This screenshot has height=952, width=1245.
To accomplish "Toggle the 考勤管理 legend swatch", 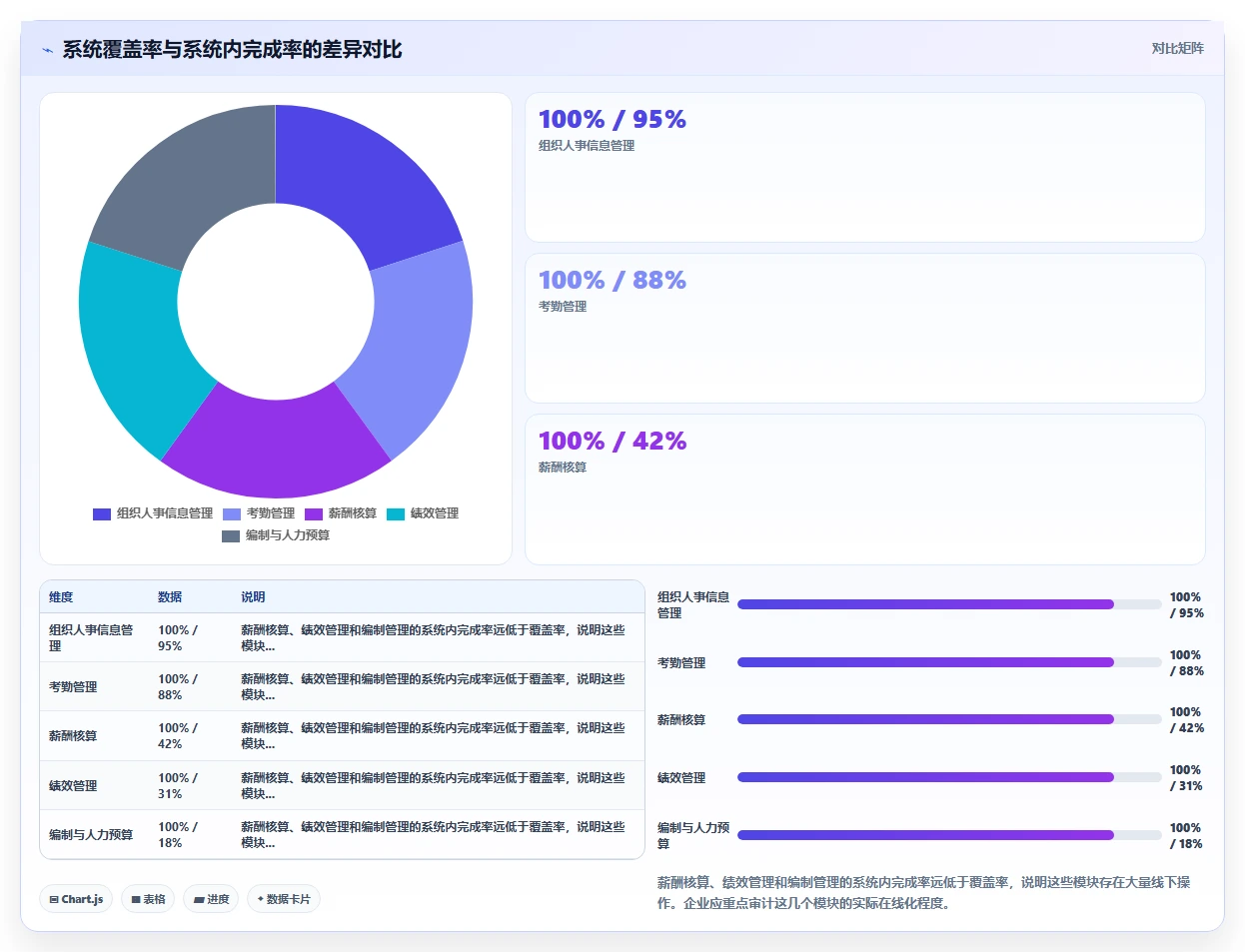I will [232, 514].
